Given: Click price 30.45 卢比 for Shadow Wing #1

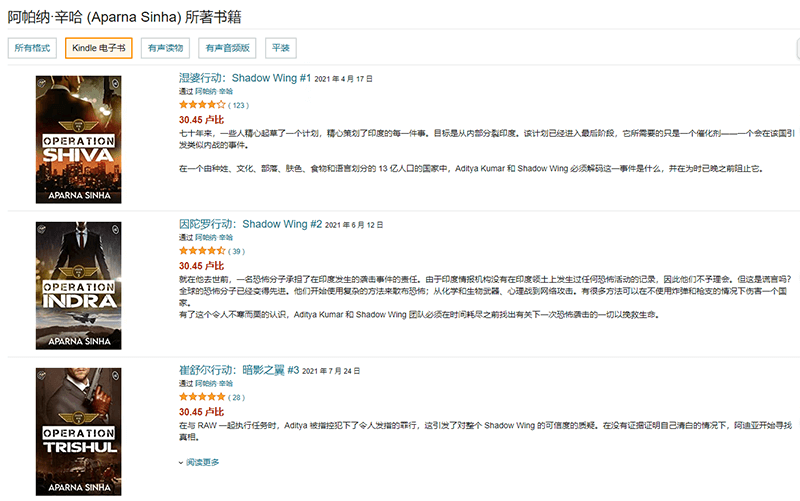Looking at the screenshot, I should [201, 120].
